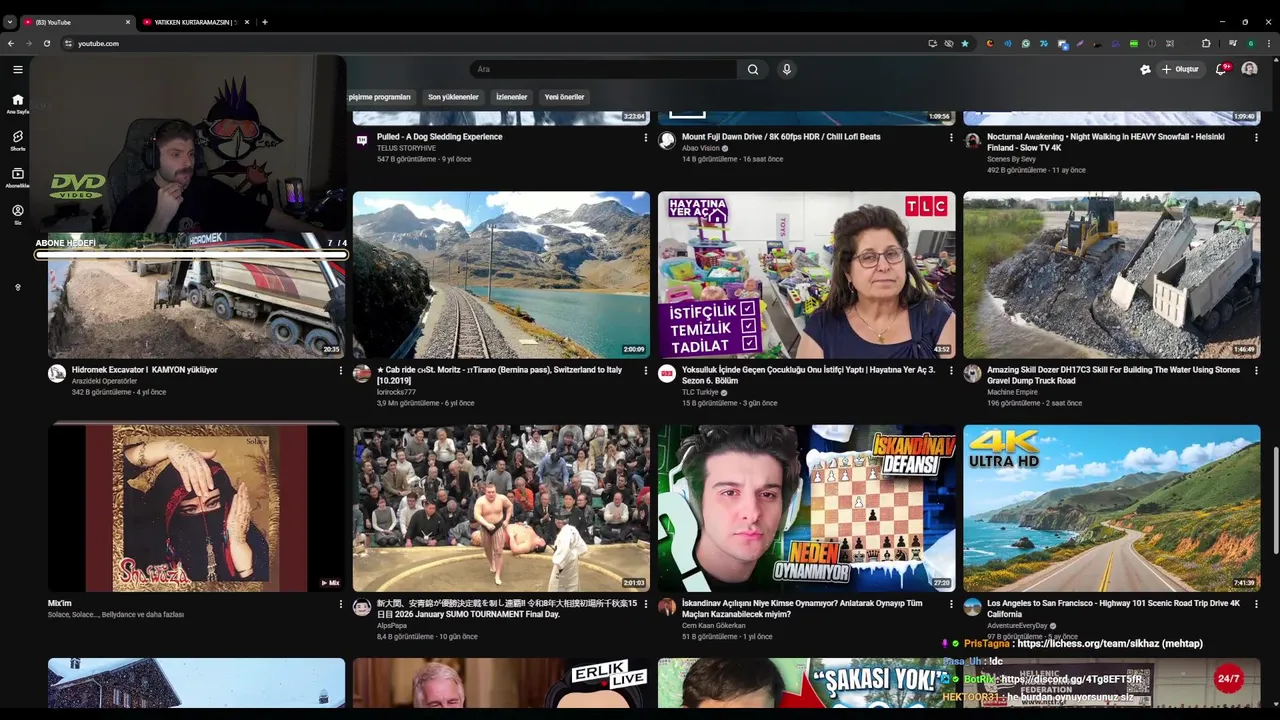Open Solace Mix album thumbnail
Screen dimensions: 1280x720
[x=196, y=508]
